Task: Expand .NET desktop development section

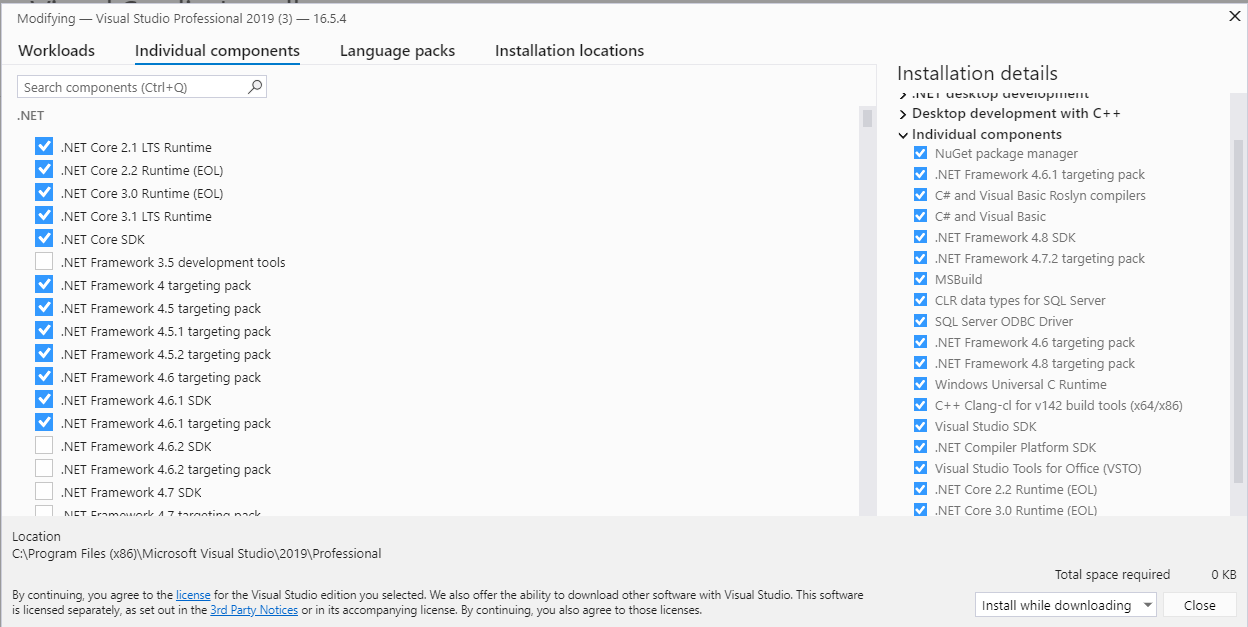Action: coord(903,93)
